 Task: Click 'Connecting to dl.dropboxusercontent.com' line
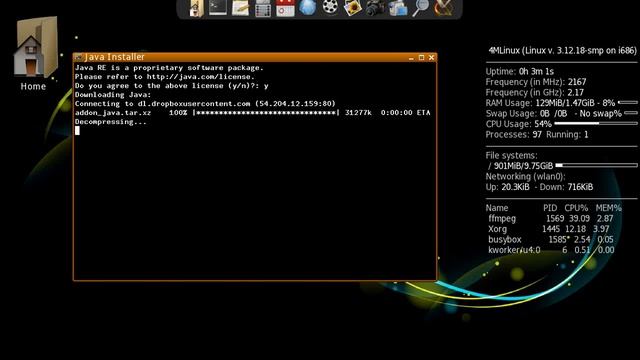coord(205,104)
